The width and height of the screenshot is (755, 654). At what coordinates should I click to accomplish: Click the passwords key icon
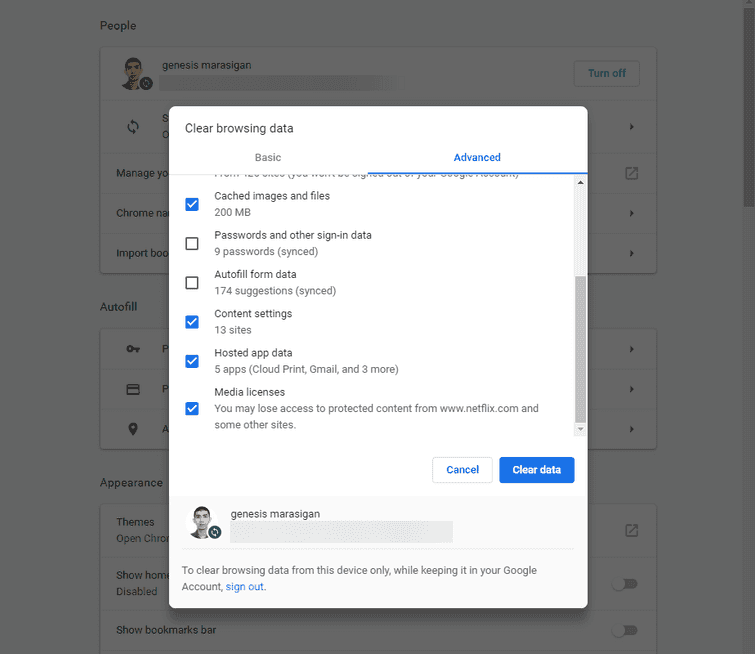coord(133,349)
